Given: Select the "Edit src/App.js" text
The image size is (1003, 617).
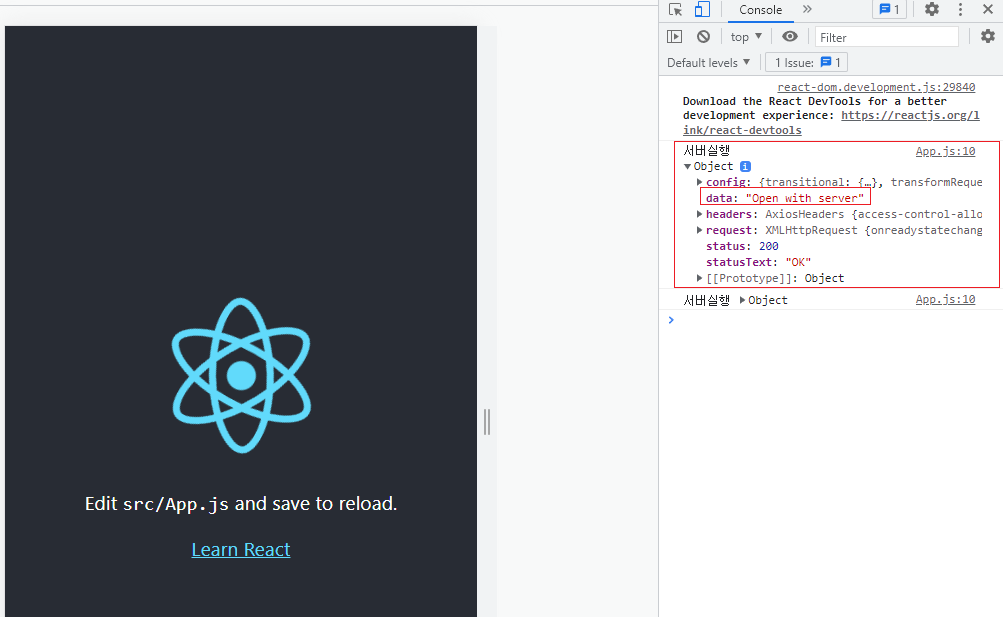Looking at the screenshot, I should 157,504.
